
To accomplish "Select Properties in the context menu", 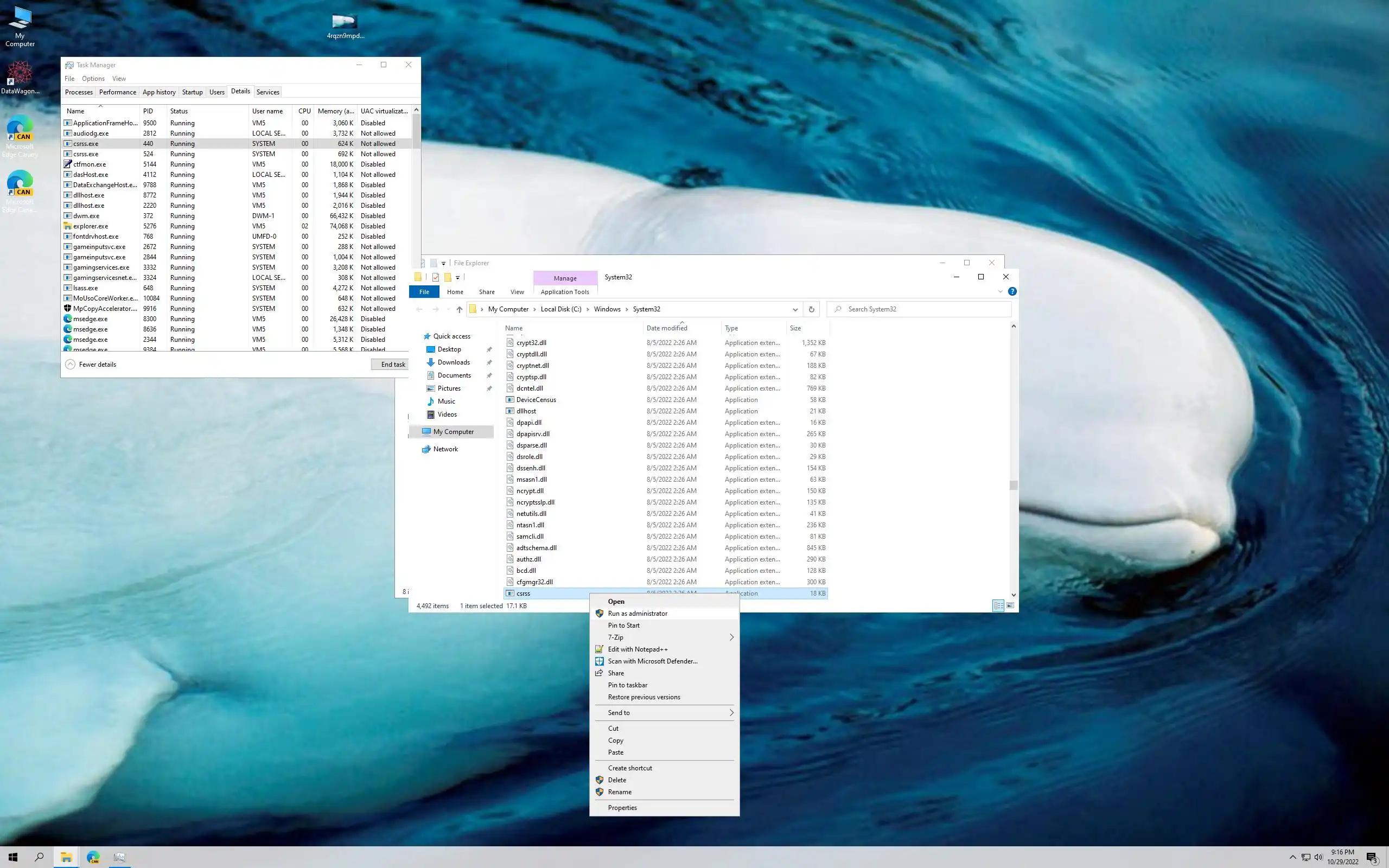I will [622, 807].
